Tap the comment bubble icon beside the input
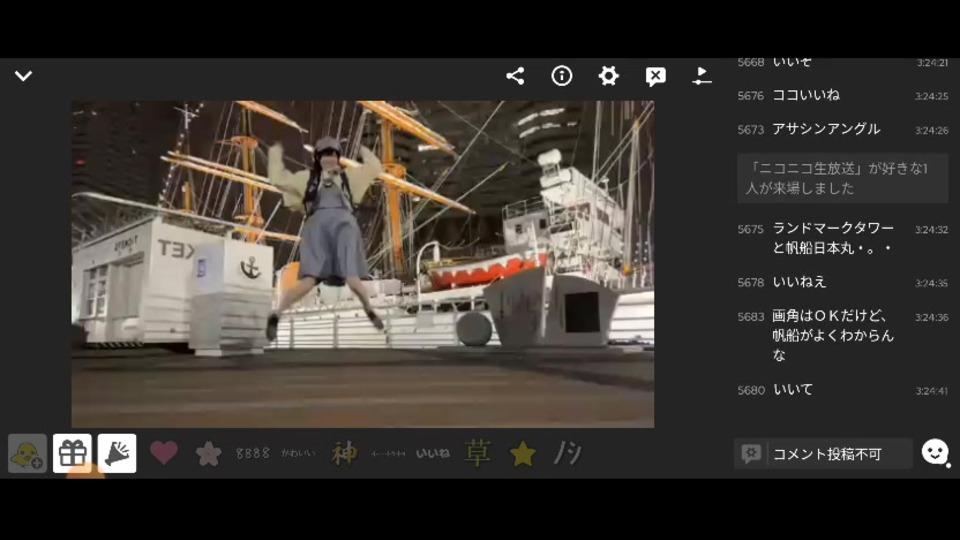960x540 pixels. (x=751, y=454)
